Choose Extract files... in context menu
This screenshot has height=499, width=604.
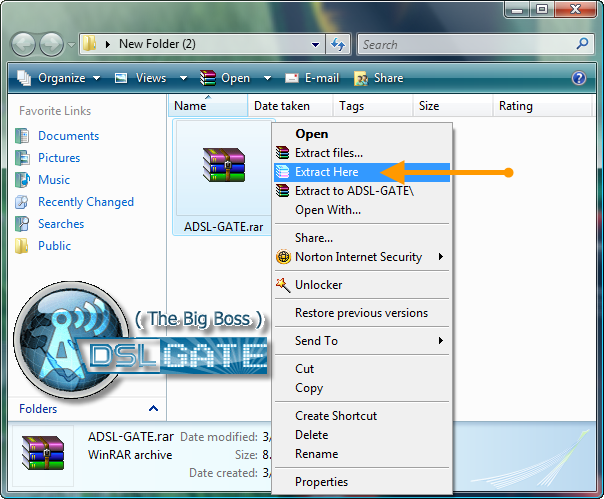click(362, 153)
